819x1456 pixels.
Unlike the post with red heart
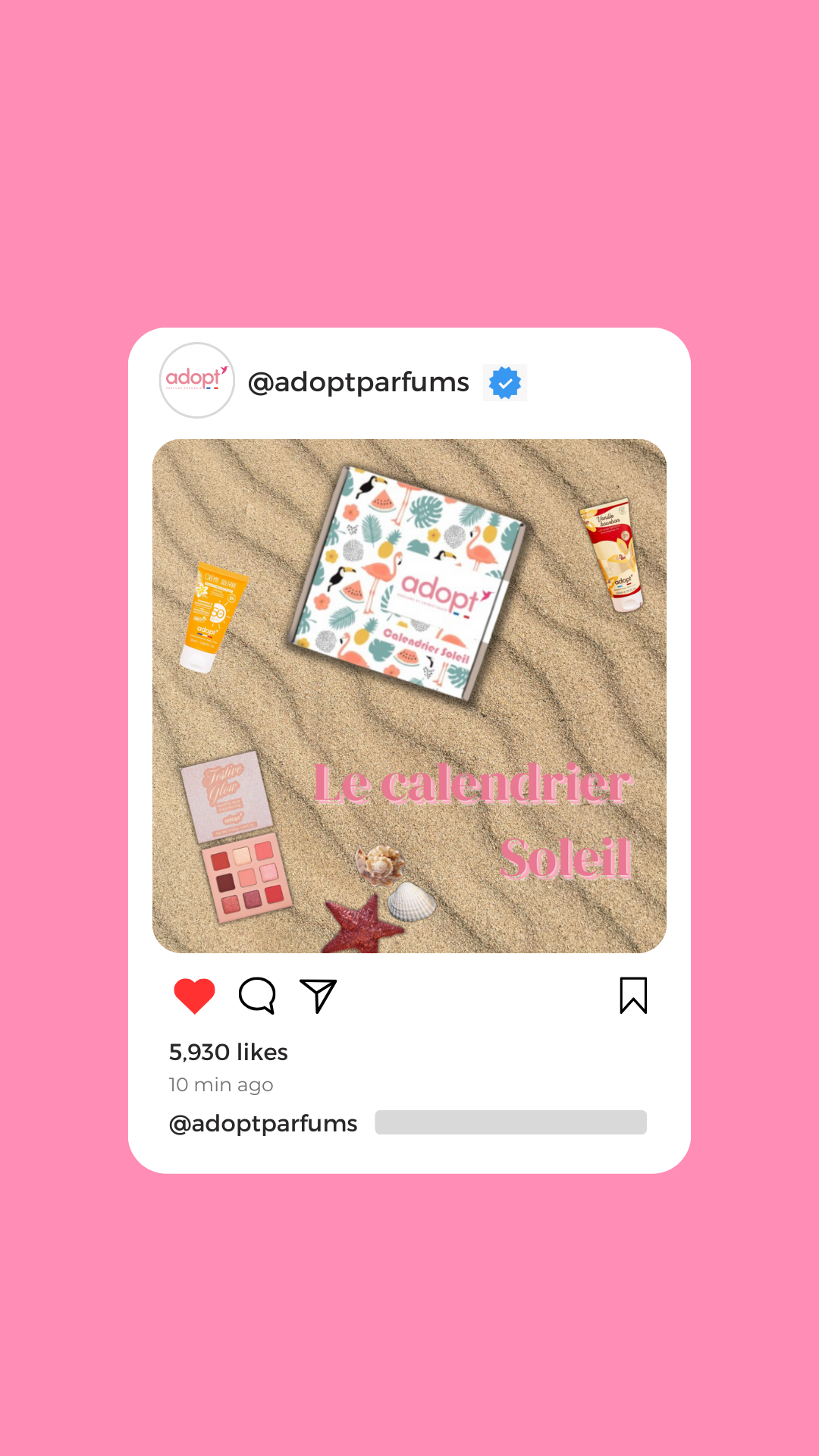click(195, 996)
